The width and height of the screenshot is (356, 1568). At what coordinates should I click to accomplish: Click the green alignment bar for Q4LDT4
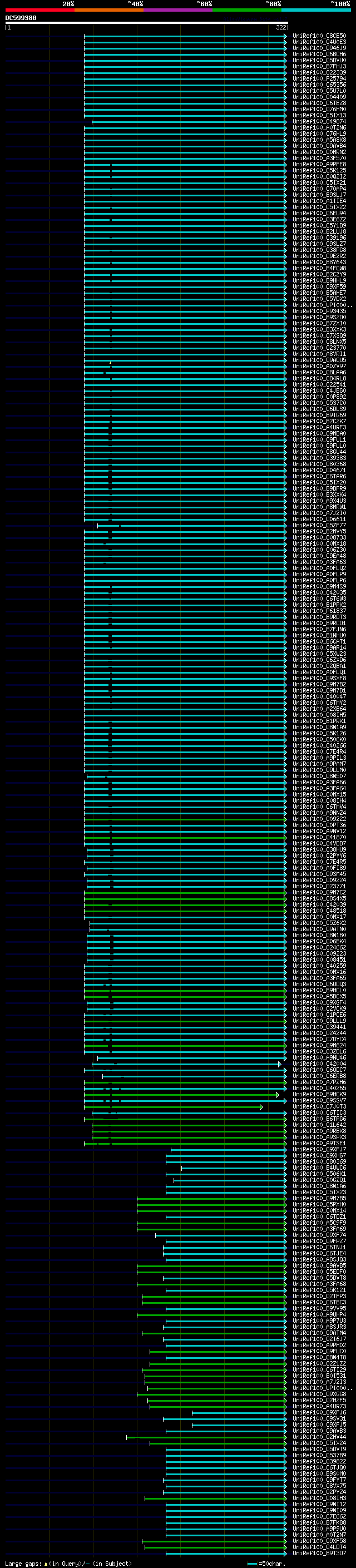click(215, 1547)
